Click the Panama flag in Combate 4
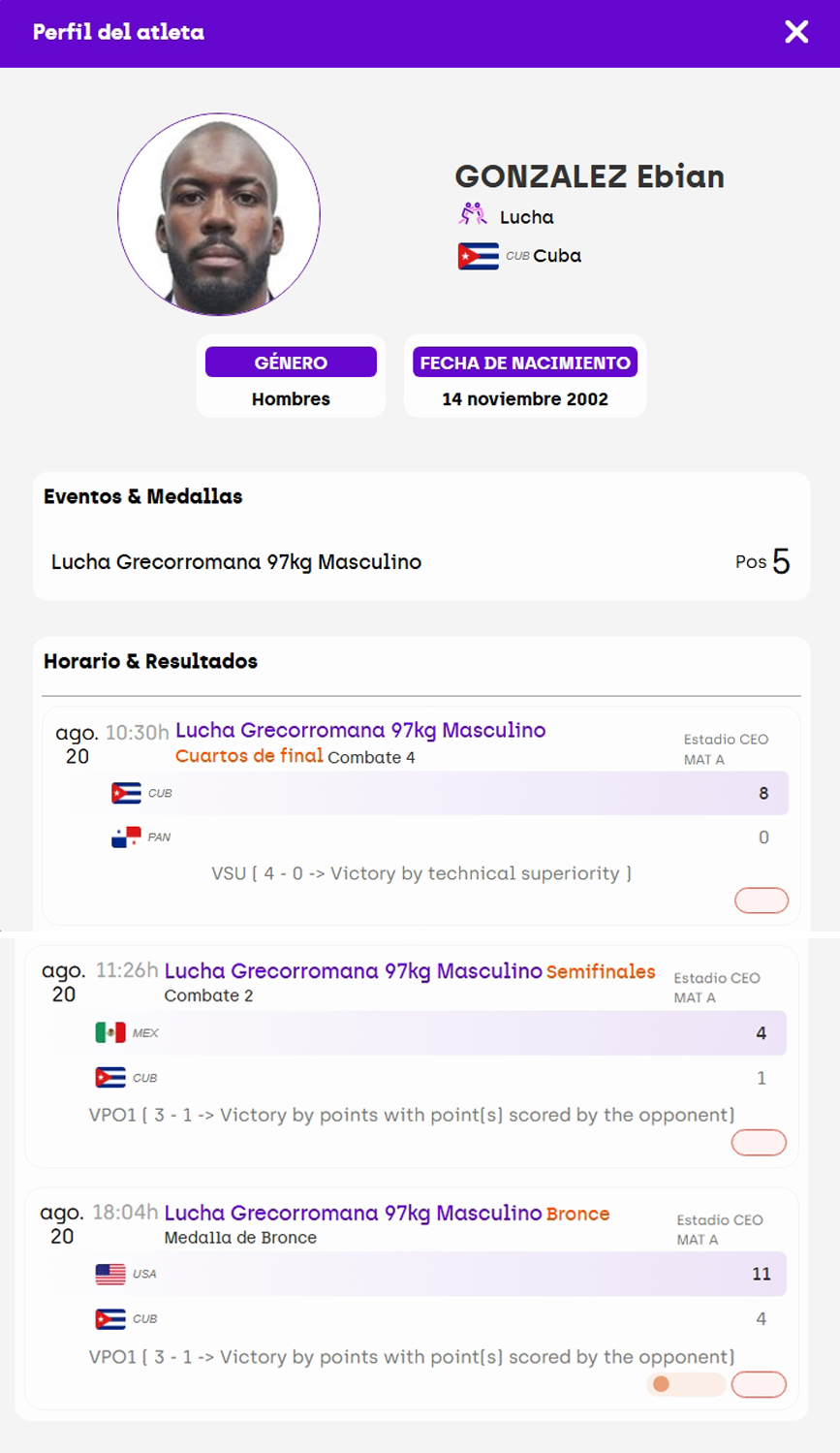Image resolution: width=840 pixels, height=1453 pixels. click(x=126, y=837)
